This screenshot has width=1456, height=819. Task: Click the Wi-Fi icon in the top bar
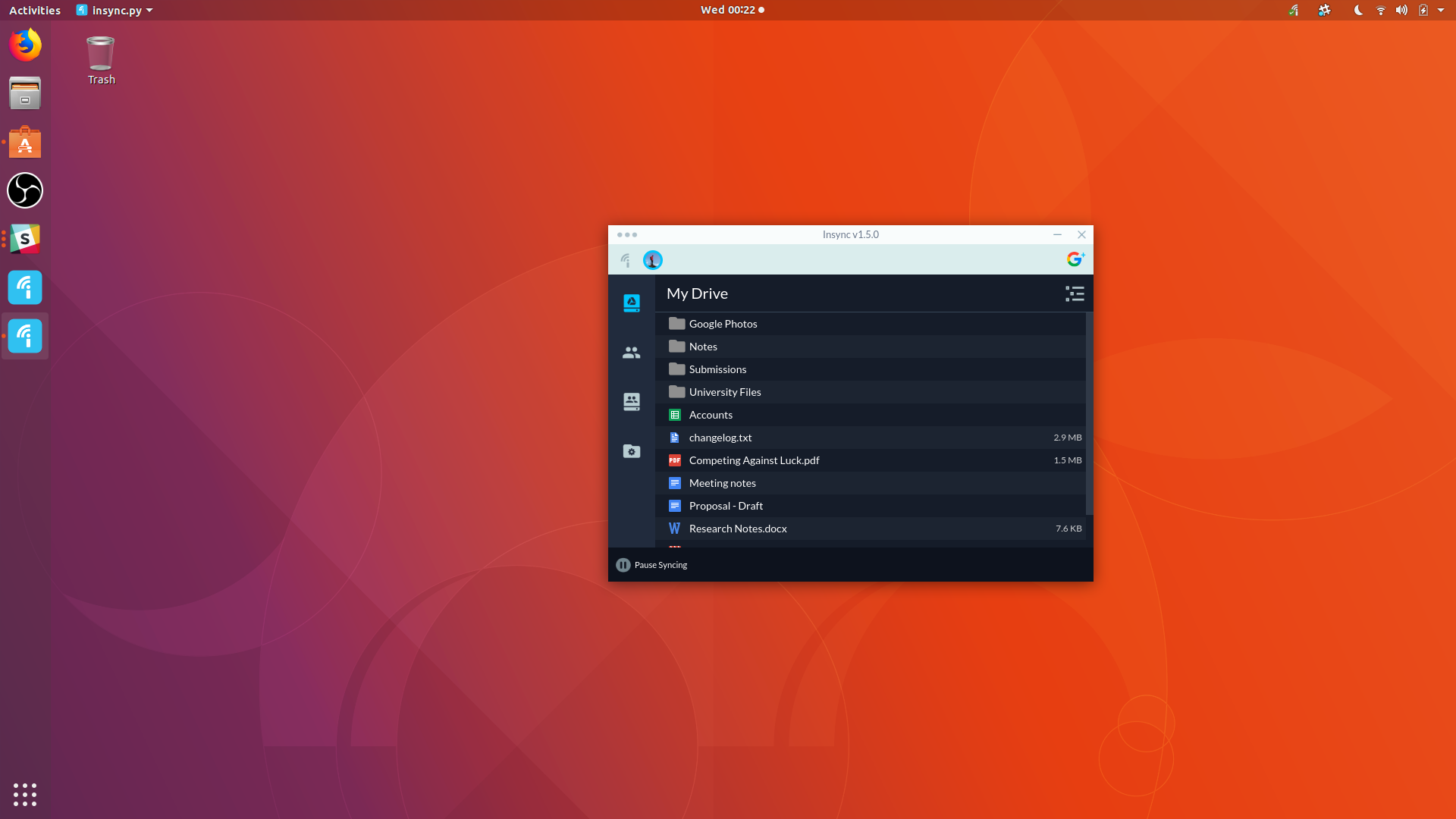tap(1380, 10)
